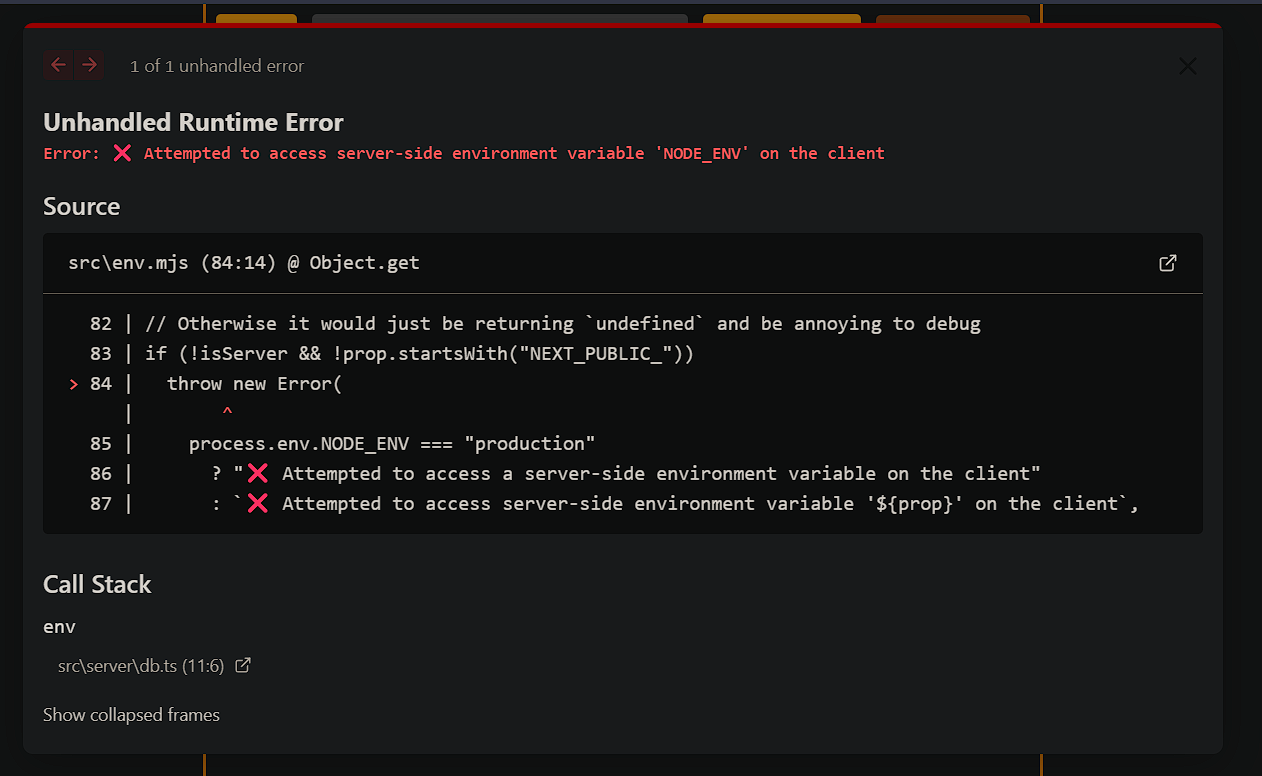The width and height of the screenshot is (1262, 776).
Task: Select the src\env.mjs source frame header
Action: click(x=243, y=262)
